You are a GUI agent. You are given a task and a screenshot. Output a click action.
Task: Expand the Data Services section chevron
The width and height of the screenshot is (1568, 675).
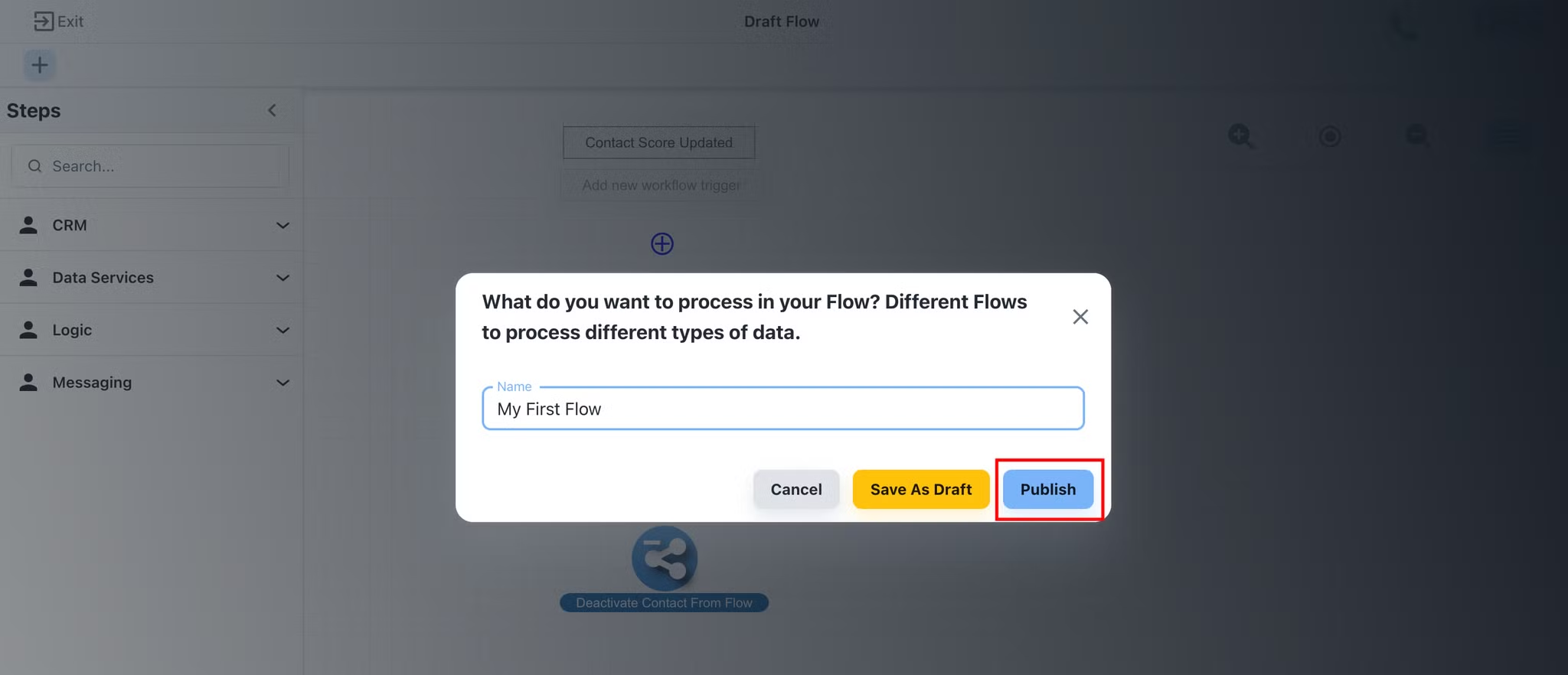(x=283, y=278)
